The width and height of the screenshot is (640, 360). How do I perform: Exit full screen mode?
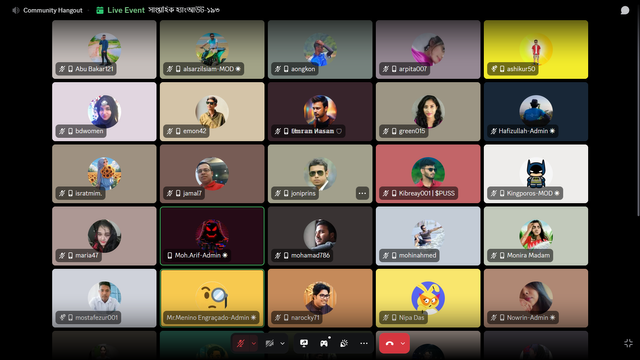(628, 343)
